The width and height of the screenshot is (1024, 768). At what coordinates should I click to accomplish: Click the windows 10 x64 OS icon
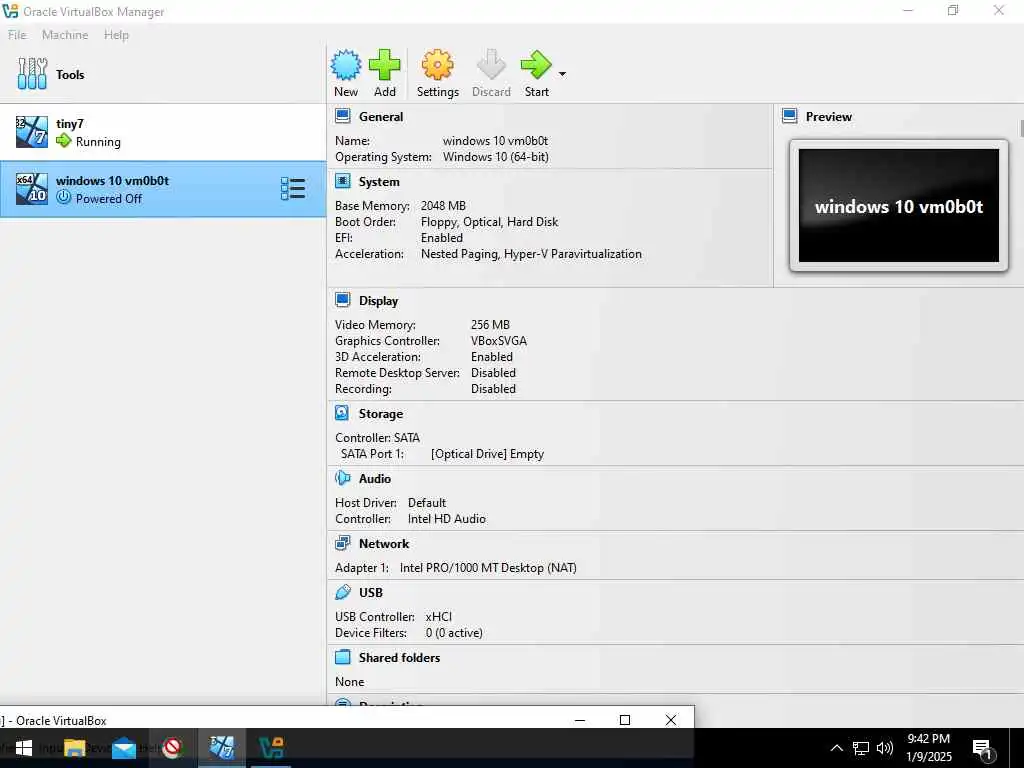31,189
